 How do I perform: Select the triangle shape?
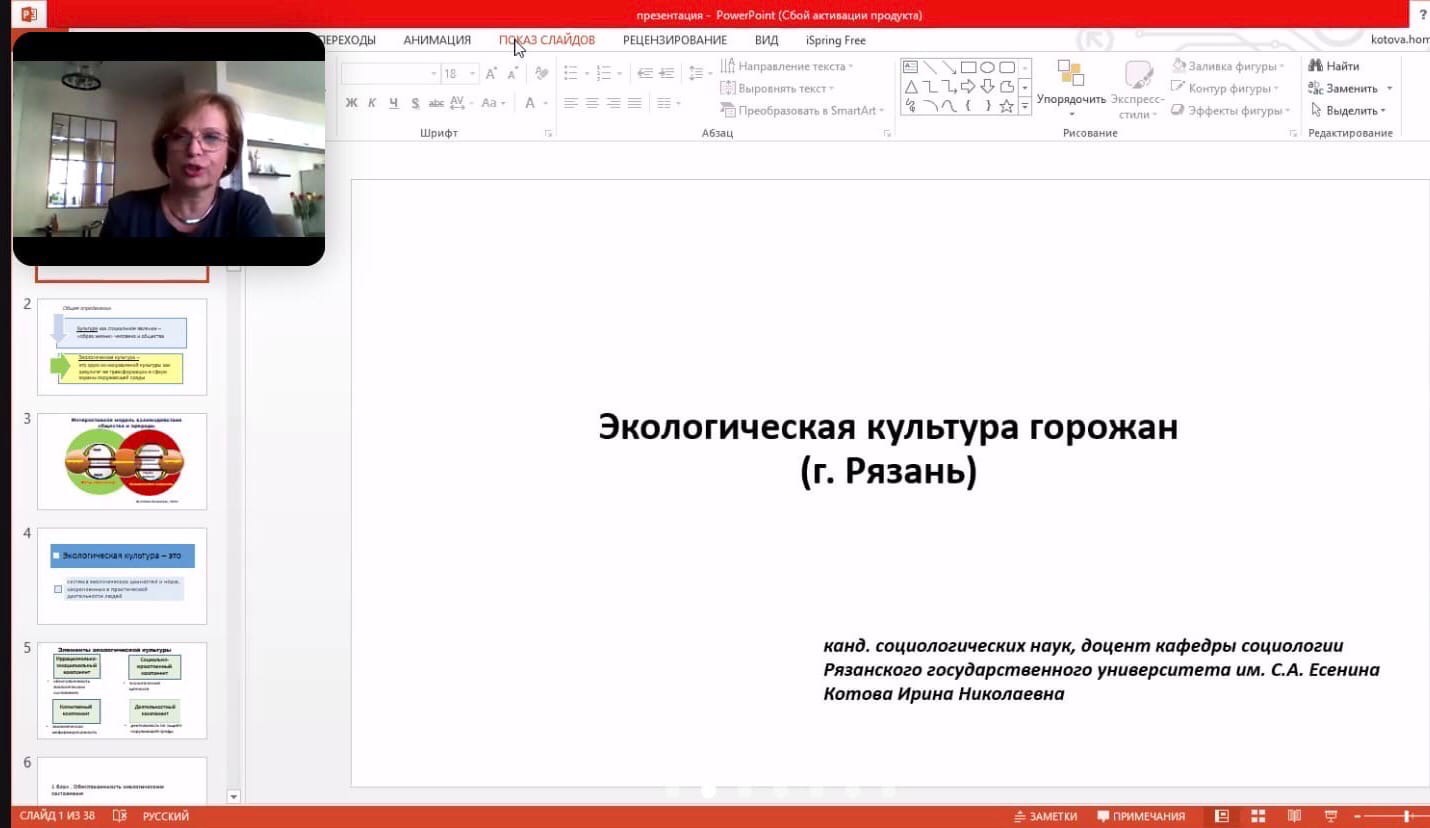(910, 86)
